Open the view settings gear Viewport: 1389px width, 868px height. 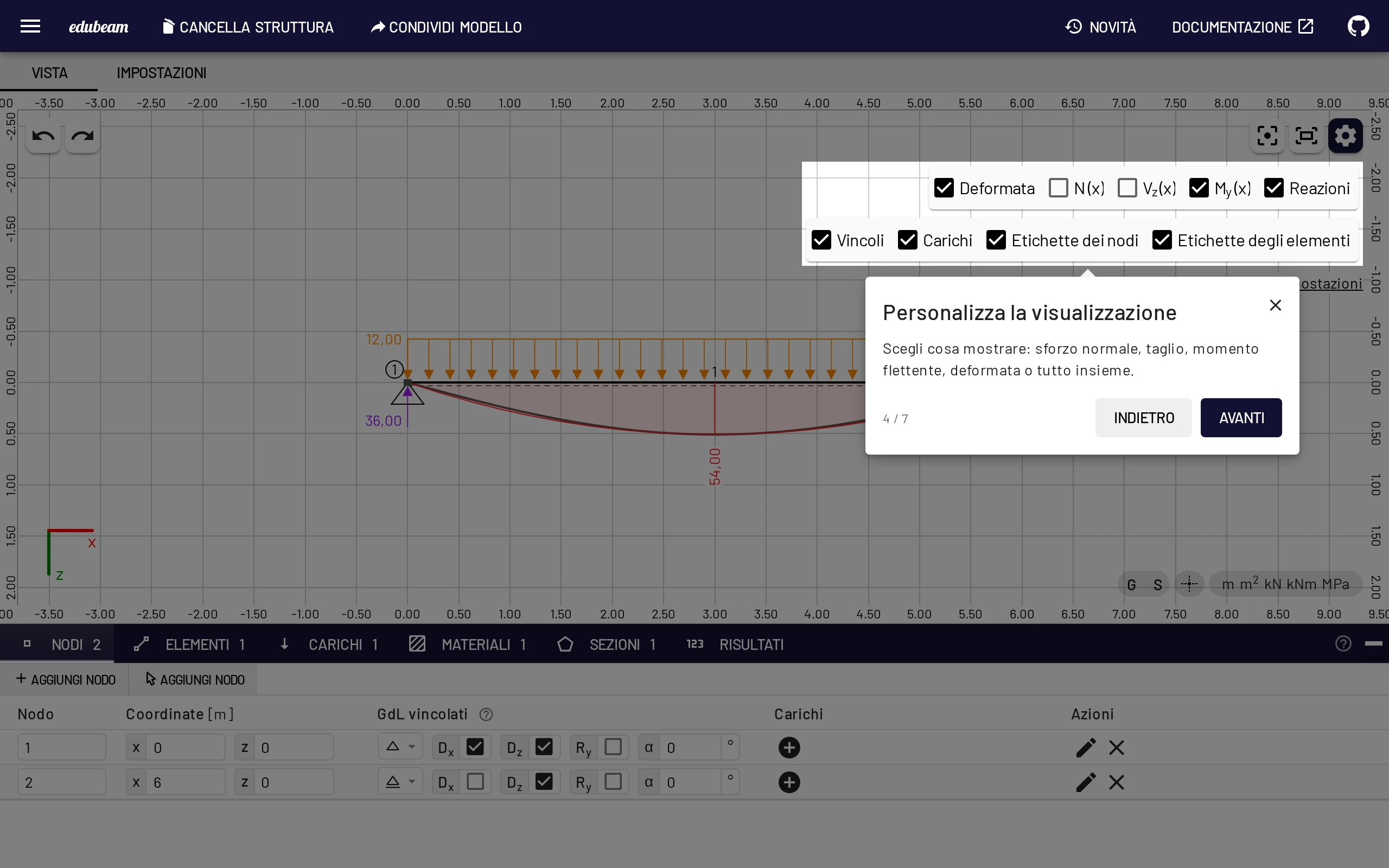tap(1346, 136)
